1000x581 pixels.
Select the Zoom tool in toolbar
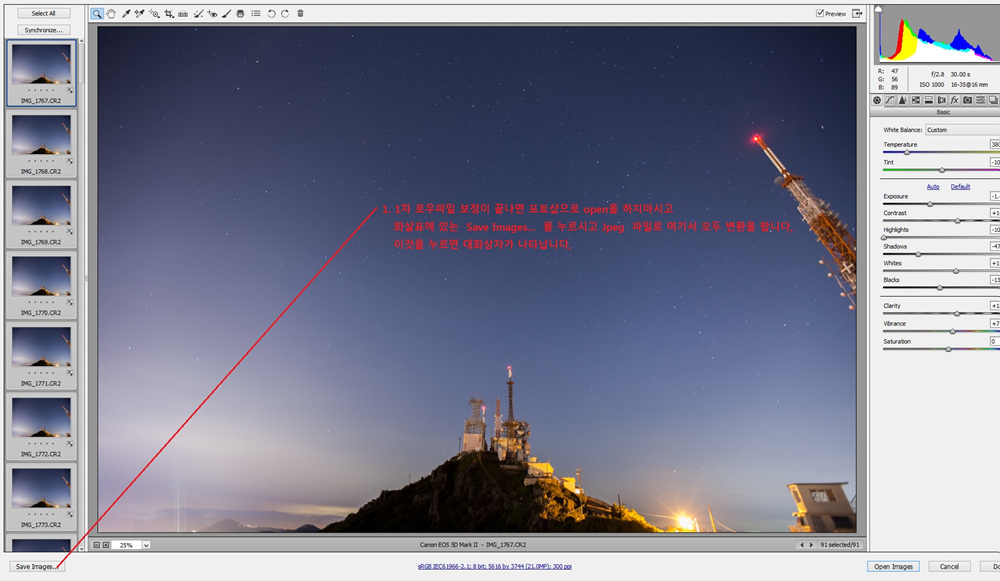96,14
